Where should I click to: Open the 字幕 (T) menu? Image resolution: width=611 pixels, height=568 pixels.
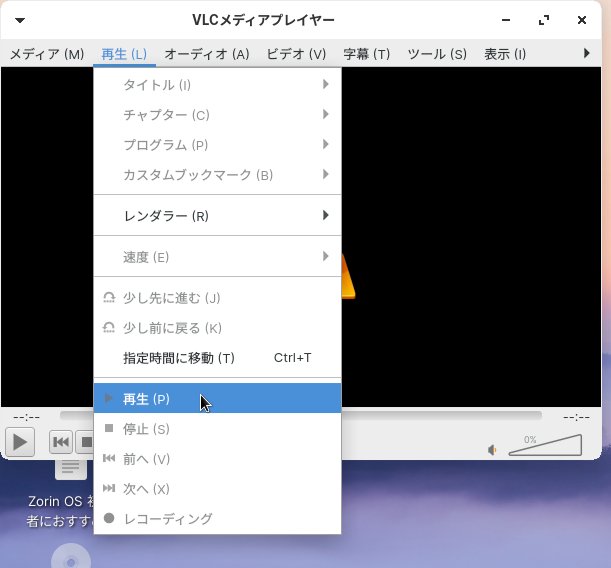point(366,54)
